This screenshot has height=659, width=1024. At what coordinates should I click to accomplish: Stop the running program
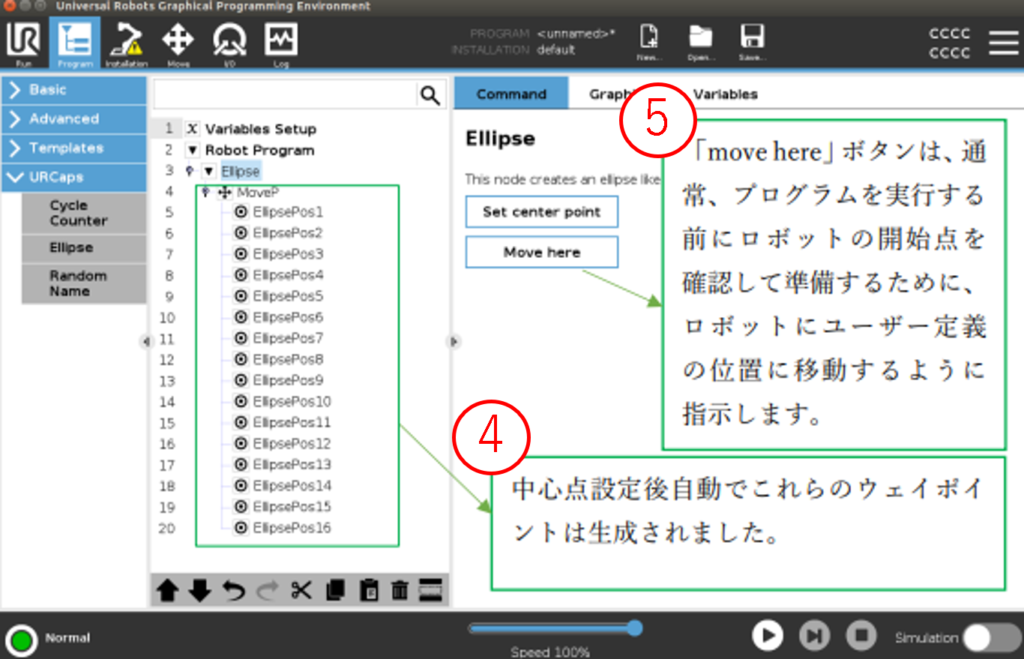[x=861, y=635]
